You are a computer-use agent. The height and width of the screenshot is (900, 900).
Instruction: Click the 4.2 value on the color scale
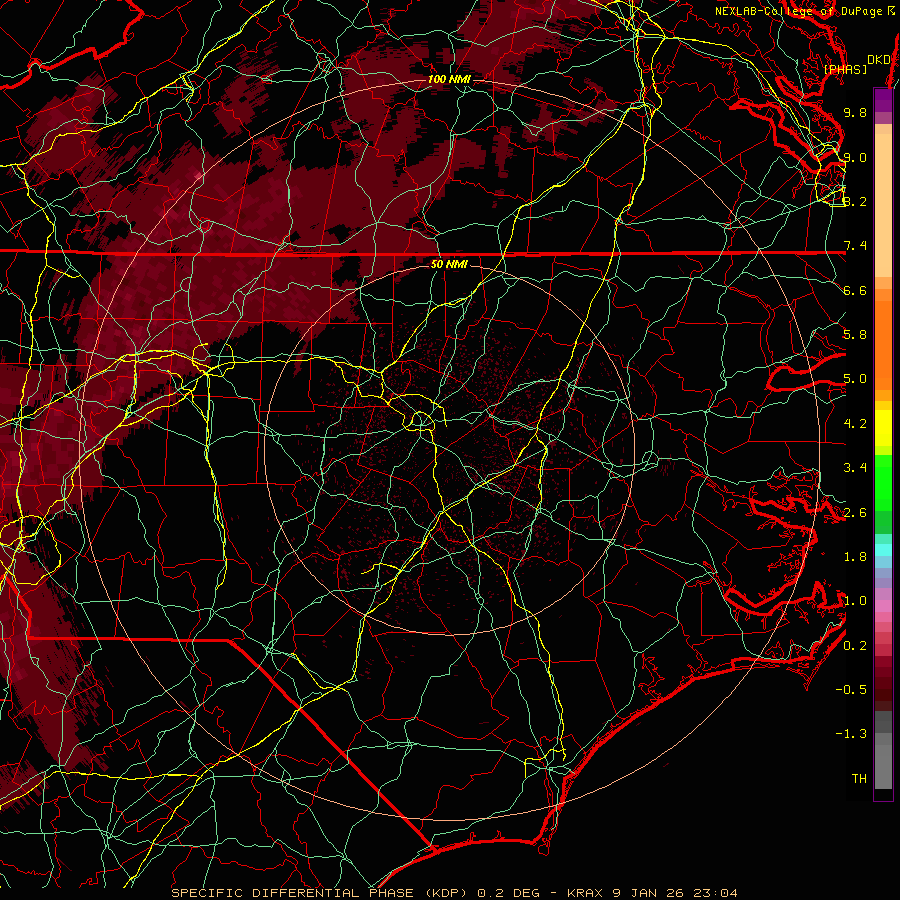pyautogui.click(x=855, y=424)
